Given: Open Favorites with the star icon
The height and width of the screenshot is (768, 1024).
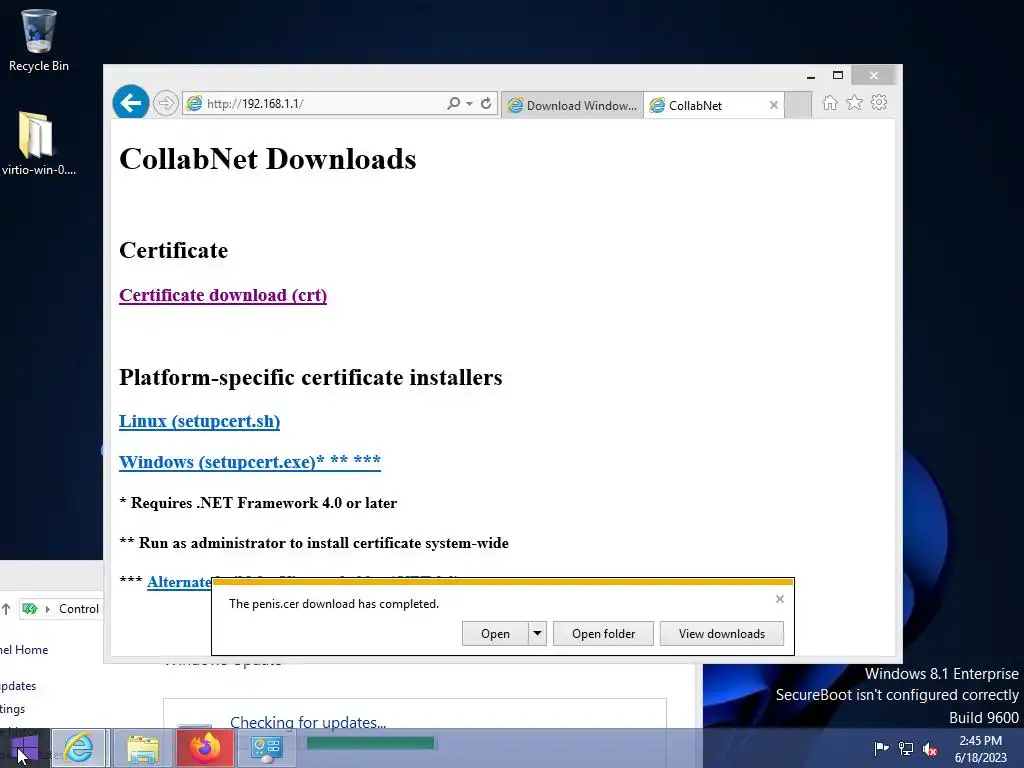Looking at the screenshot, I should (854, 103).
